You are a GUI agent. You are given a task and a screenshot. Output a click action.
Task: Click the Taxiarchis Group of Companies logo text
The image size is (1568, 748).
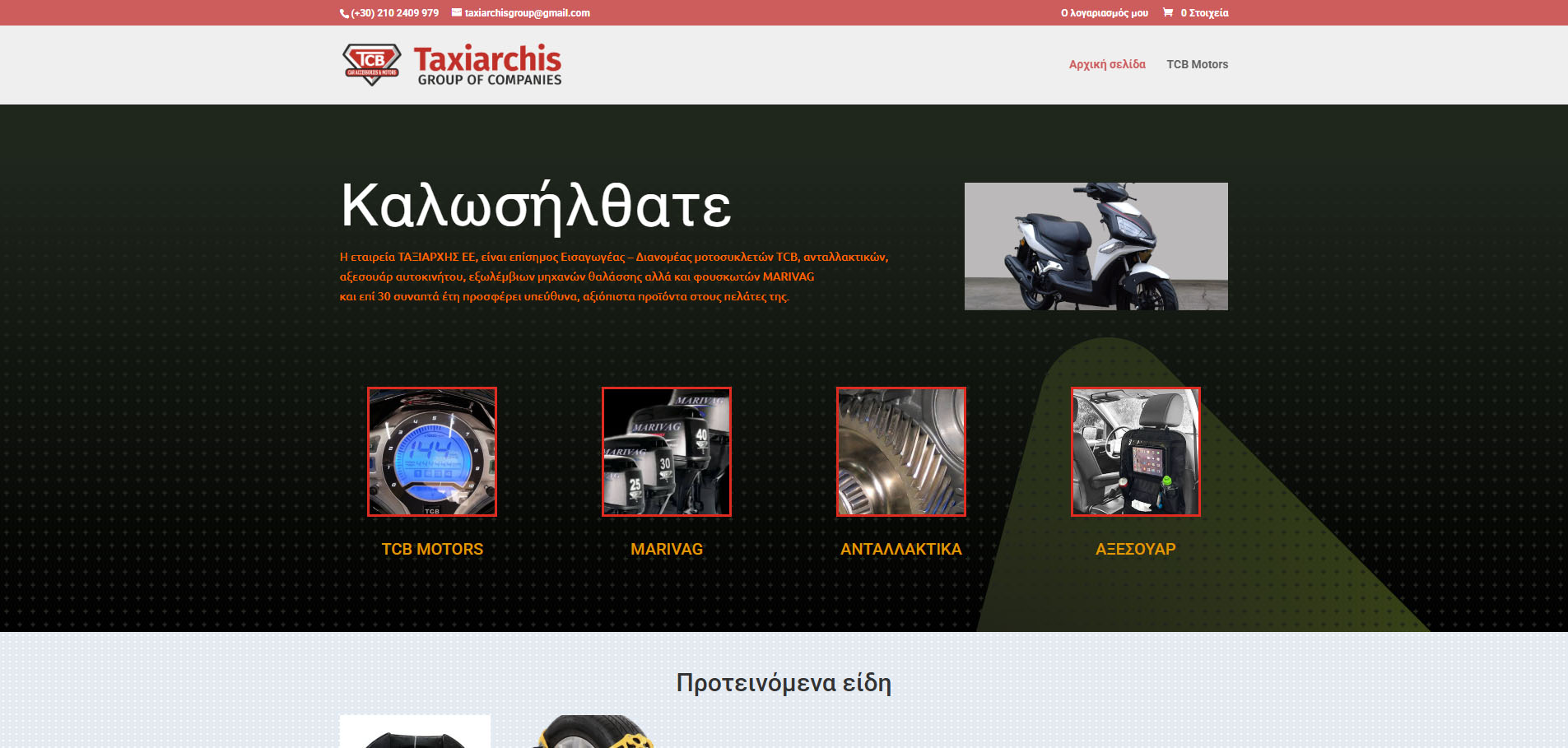point(488,65)
